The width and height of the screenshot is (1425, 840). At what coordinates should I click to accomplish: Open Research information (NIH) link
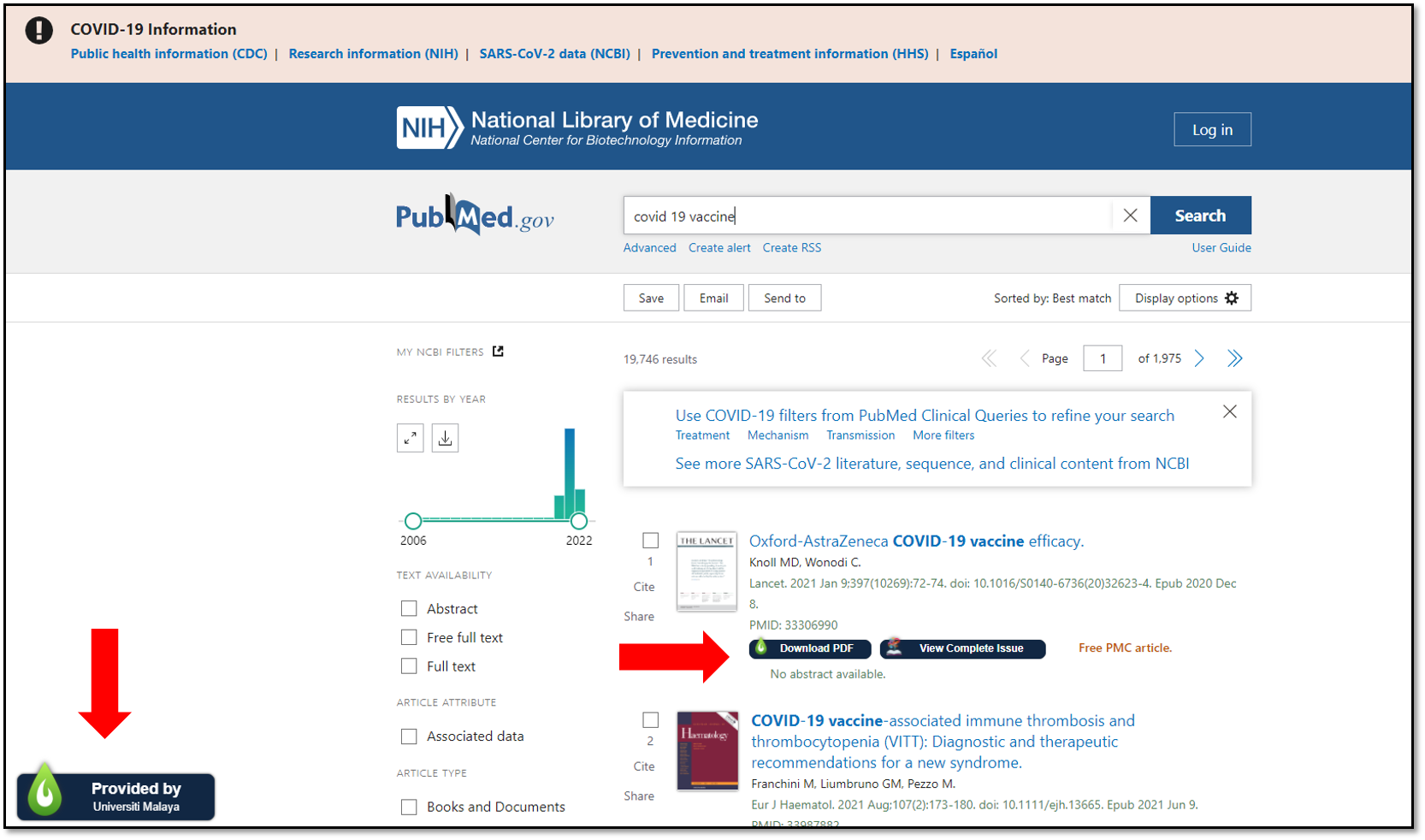click(373, 54)
